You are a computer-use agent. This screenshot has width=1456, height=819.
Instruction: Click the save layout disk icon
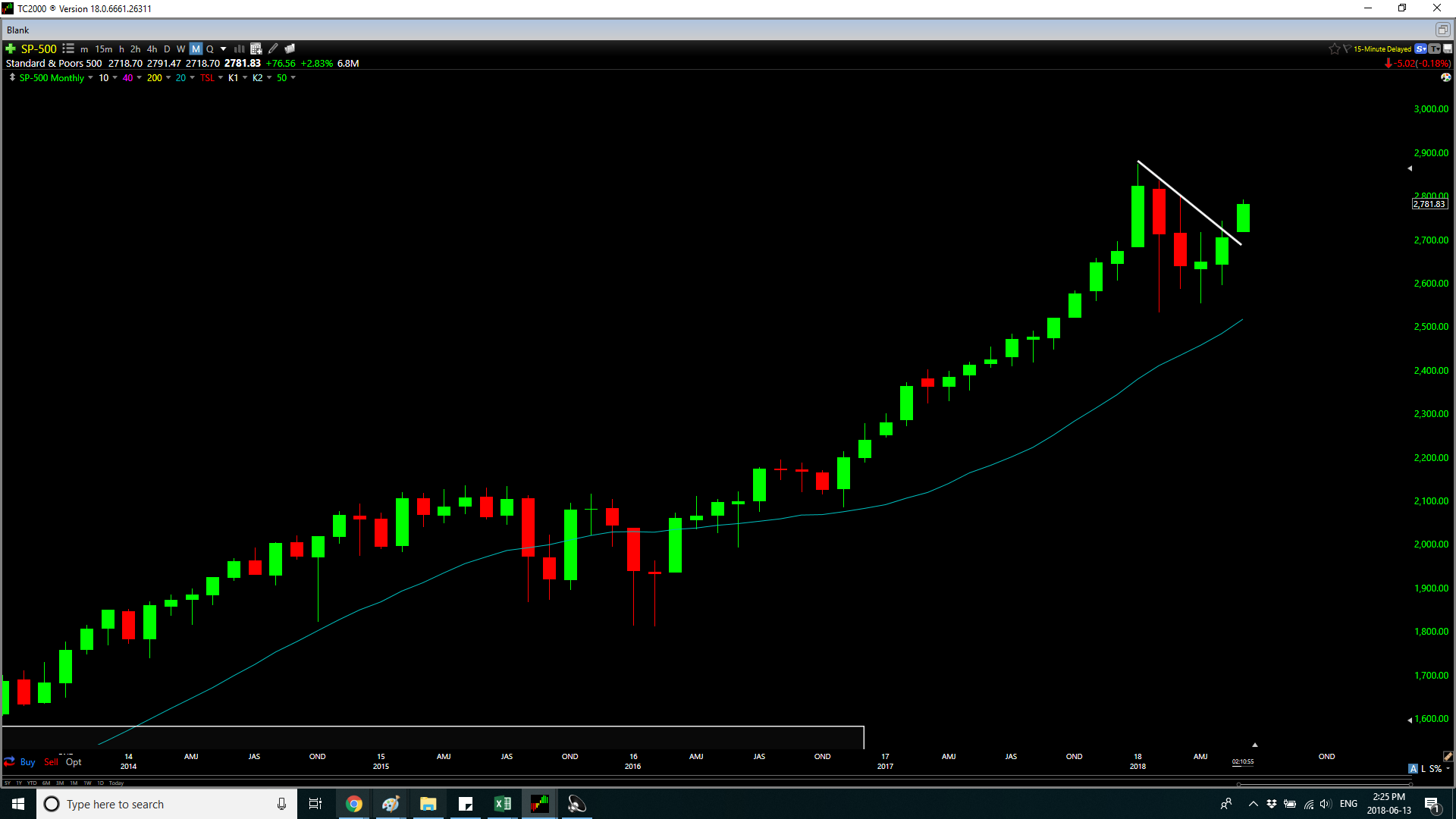click(x=1448, y=49)
